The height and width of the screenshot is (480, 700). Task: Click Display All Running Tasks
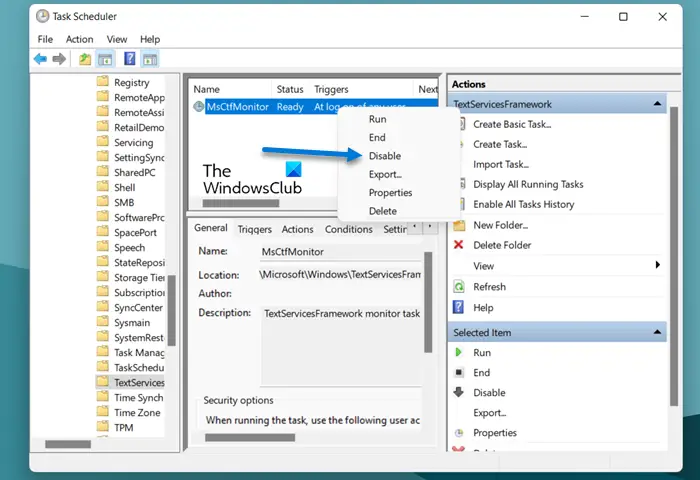[528, 184]
